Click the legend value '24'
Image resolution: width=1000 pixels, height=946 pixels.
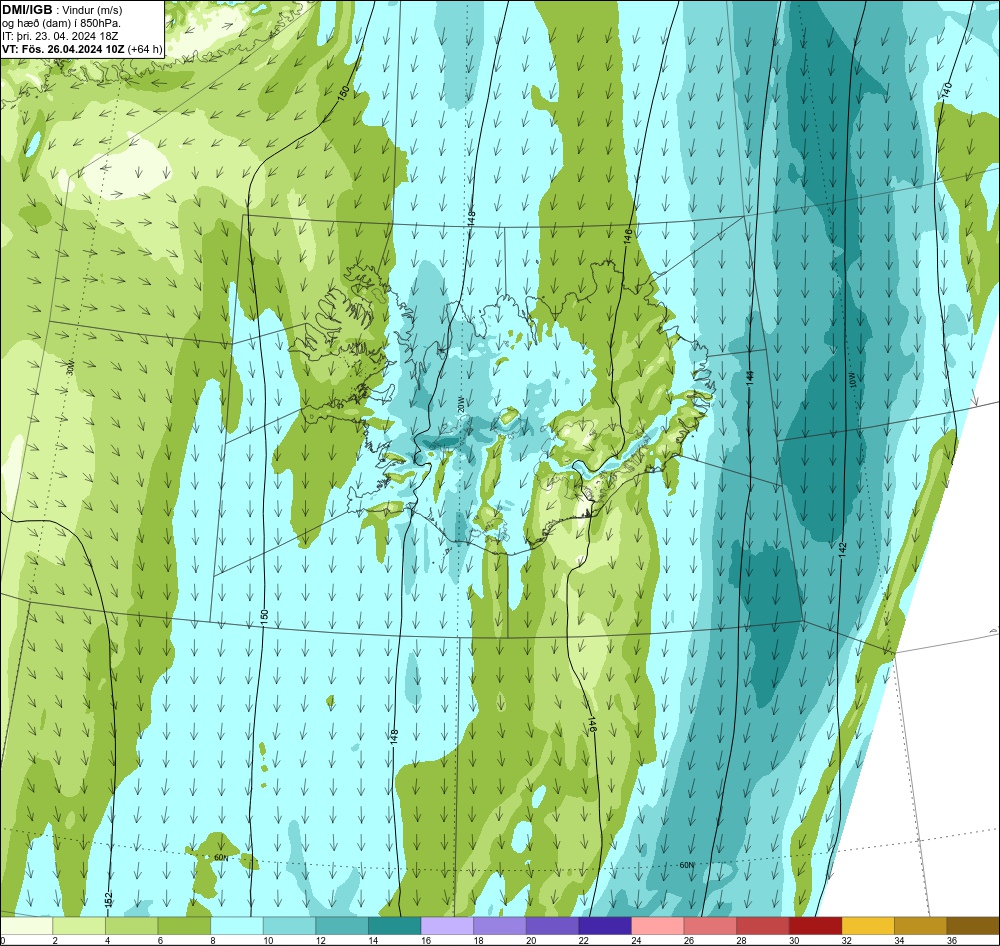coord(636,940)
